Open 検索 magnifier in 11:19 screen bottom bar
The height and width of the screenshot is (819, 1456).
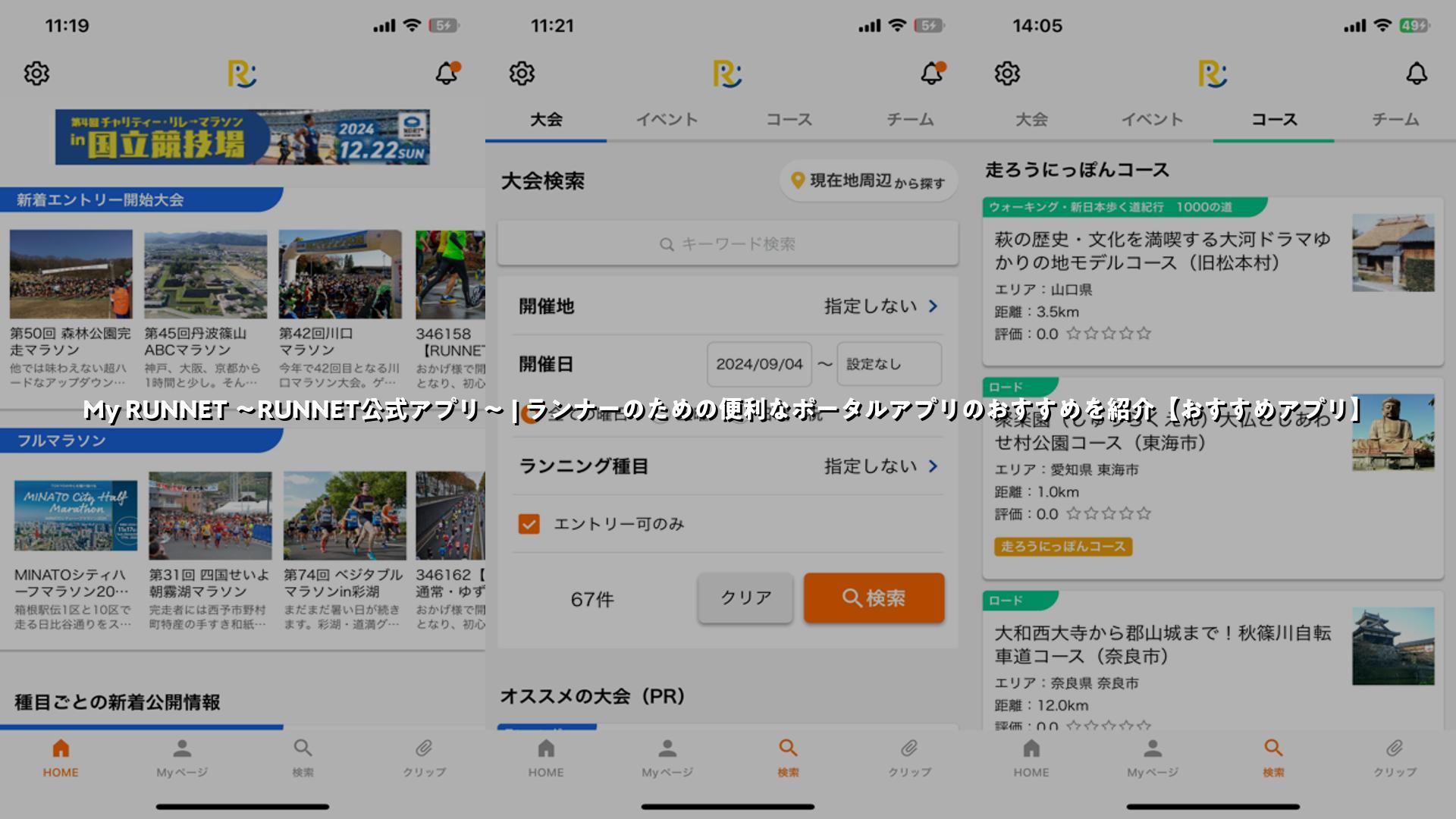pos(303,758)
